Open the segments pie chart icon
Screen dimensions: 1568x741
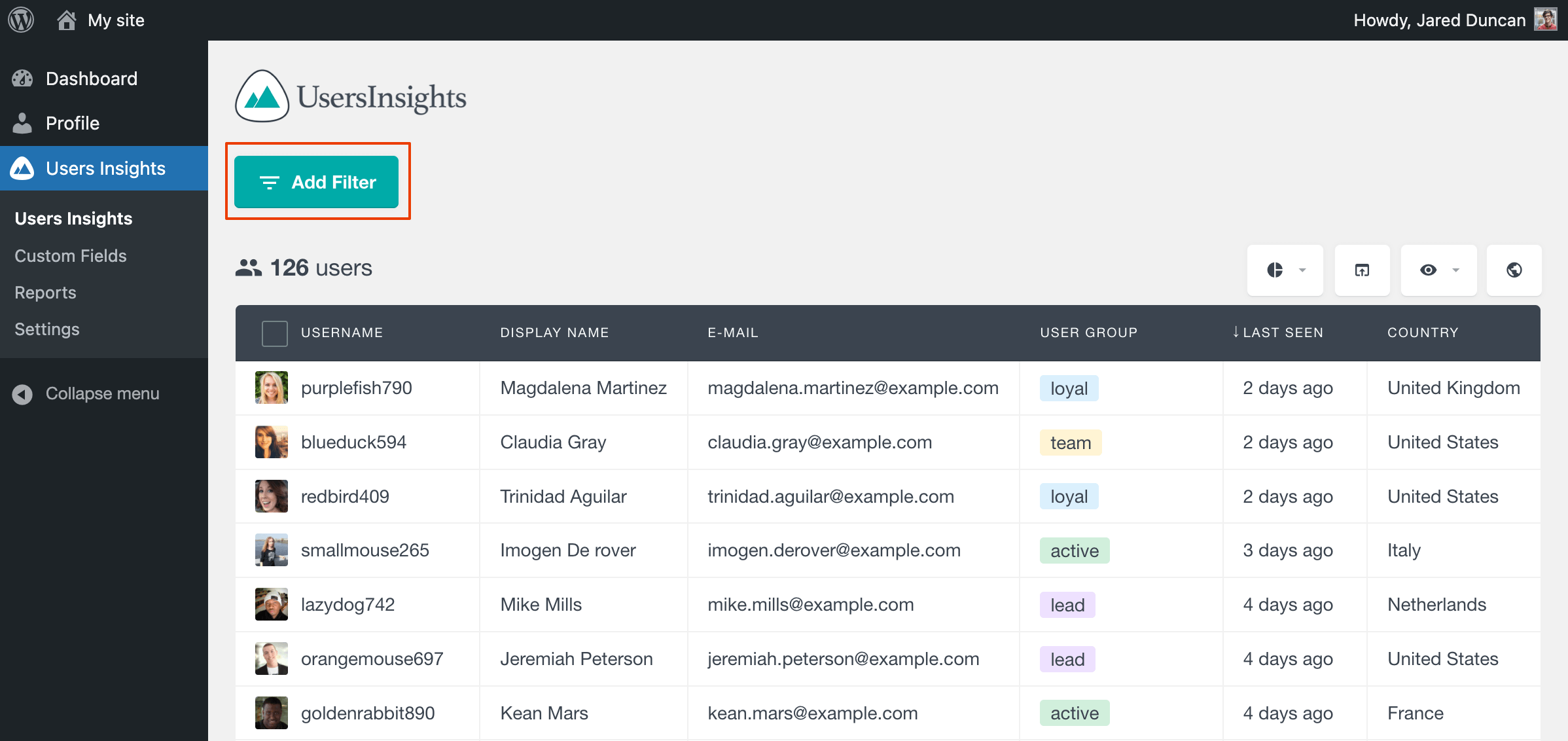pos(1275,270)
